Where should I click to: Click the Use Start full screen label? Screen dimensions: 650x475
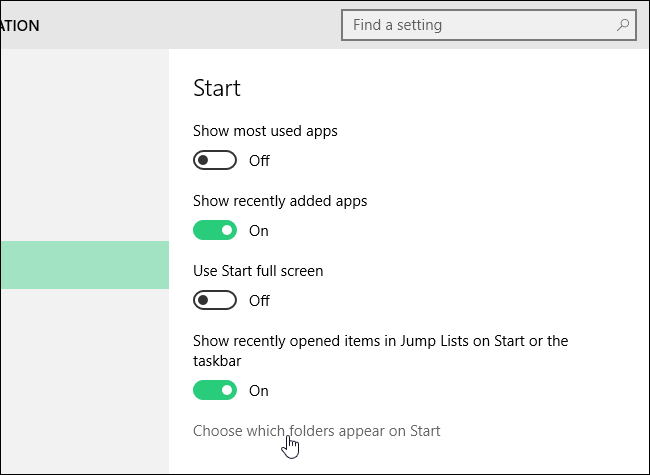coord(258,271)
